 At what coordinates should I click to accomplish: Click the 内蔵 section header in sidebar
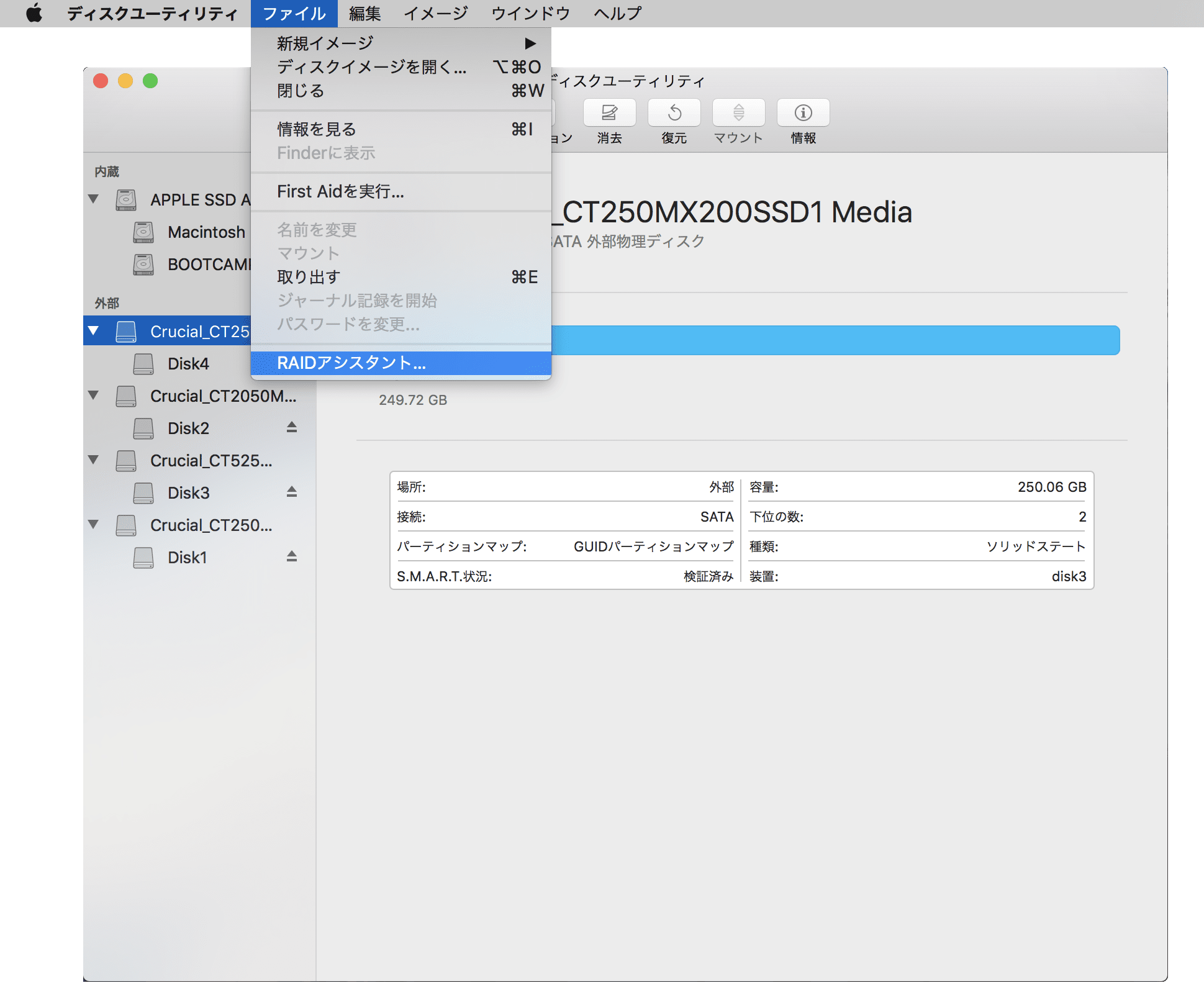(x=107, y=171)
